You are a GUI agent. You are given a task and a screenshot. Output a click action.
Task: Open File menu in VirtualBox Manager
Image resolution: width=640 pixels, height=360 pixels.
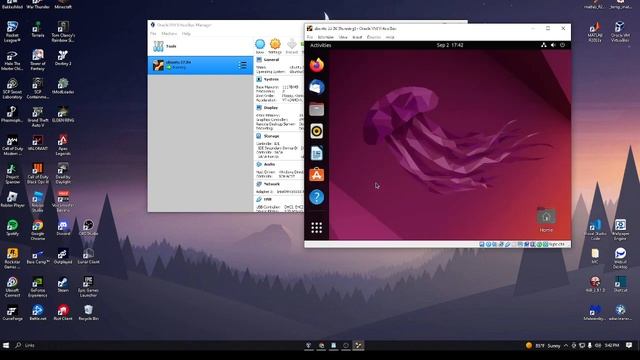coord(153,33)
